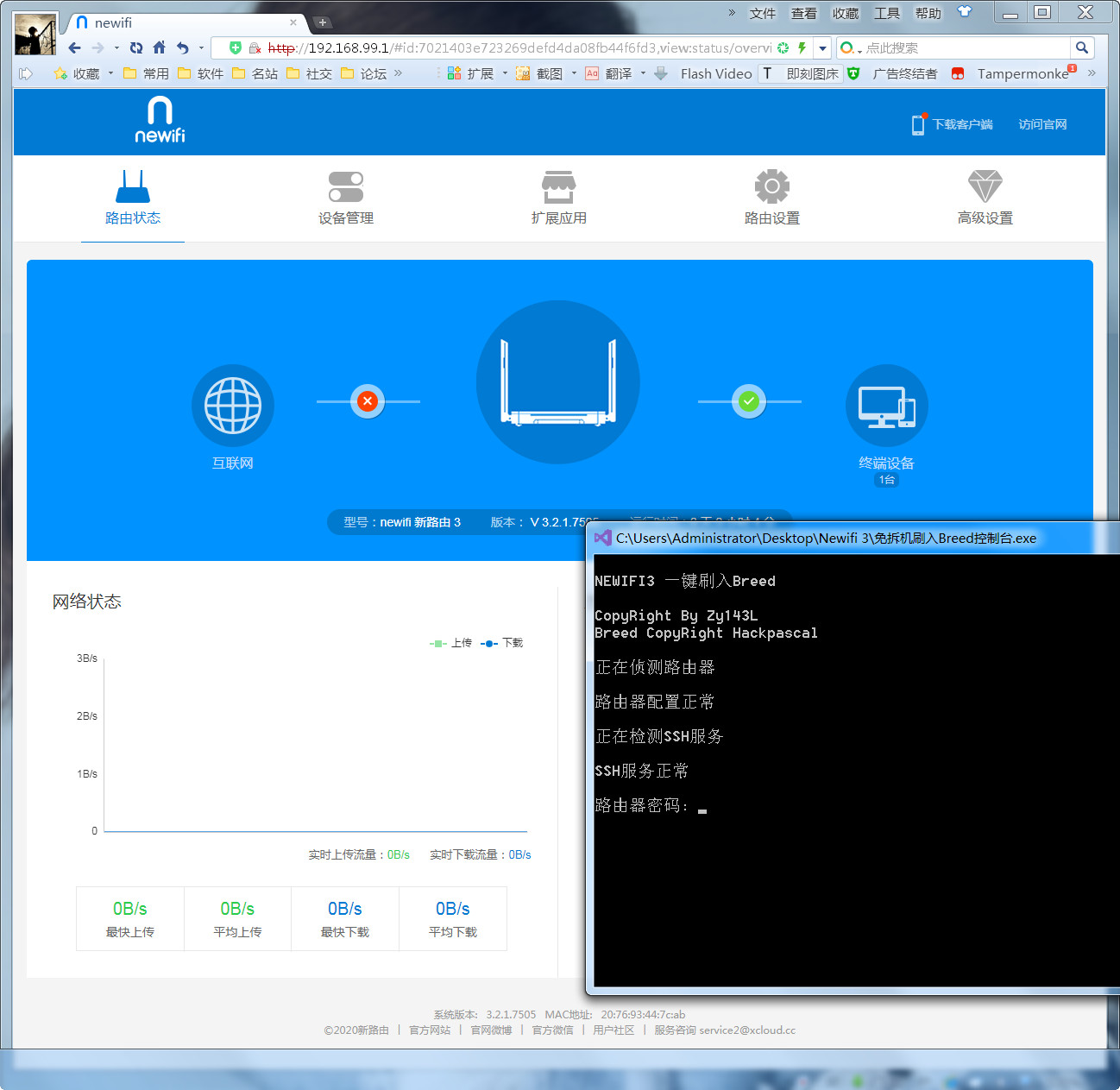Viewport: 1120px width, 1090px height.
Task: Expand bookmarks bar overflow chevron
Action: pyautogui.click(x=398, y=74)
